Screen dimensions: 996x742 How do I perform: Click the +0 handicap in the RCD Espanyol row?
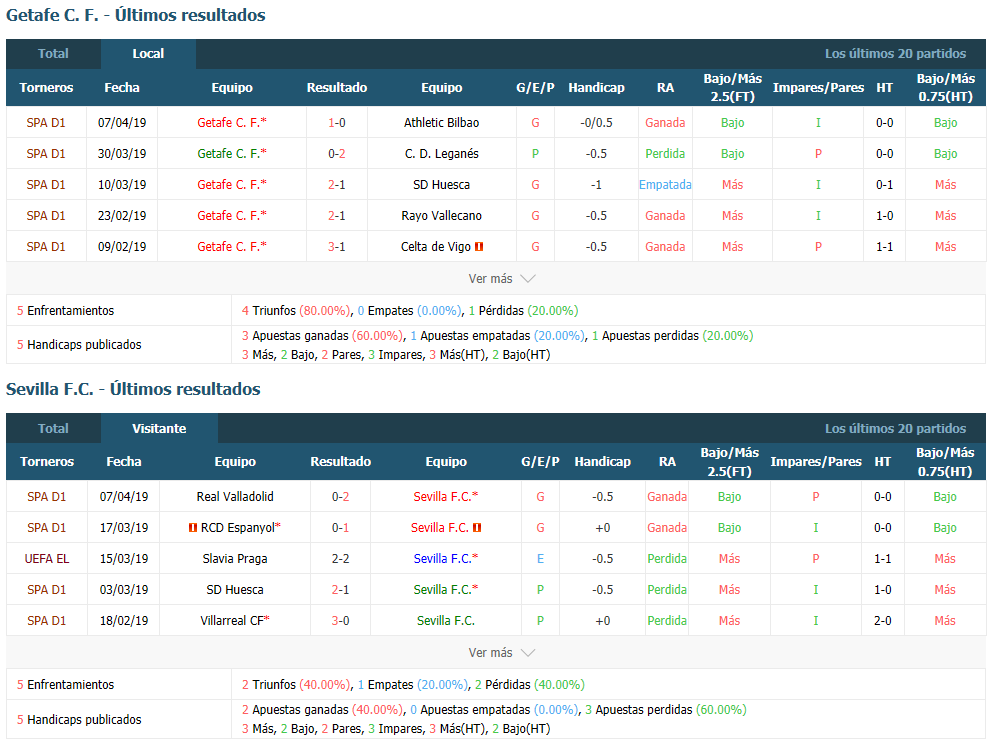(603, 527)
